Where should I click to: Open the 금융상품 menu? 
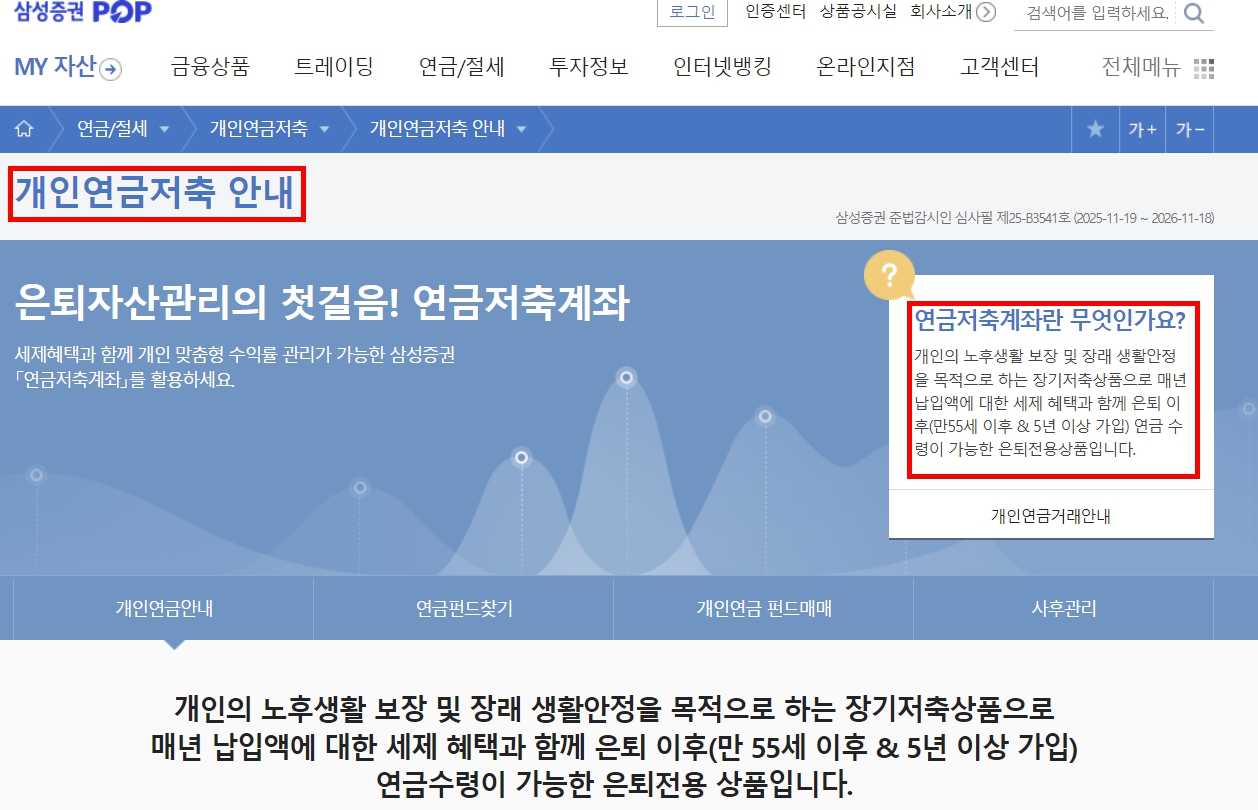[210, 67]
